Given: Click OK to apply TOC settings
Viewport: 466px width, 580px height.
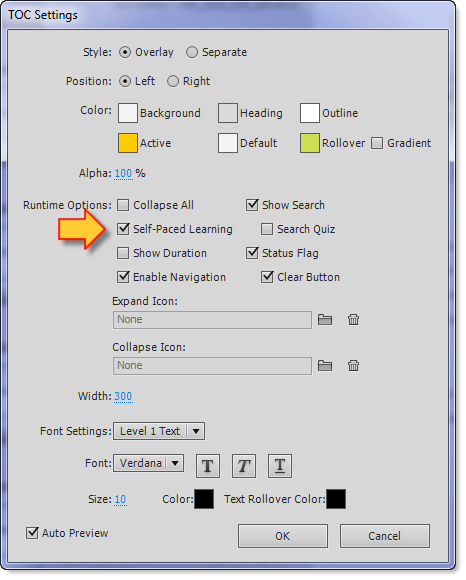Looking at the screenshot, I should 283,536.
